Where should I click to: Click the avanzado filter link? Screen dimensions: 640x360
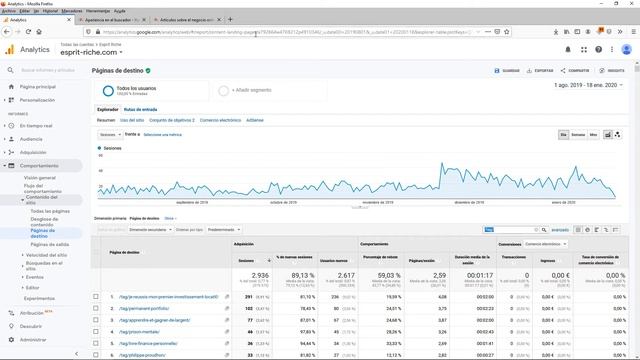[560, 230]
